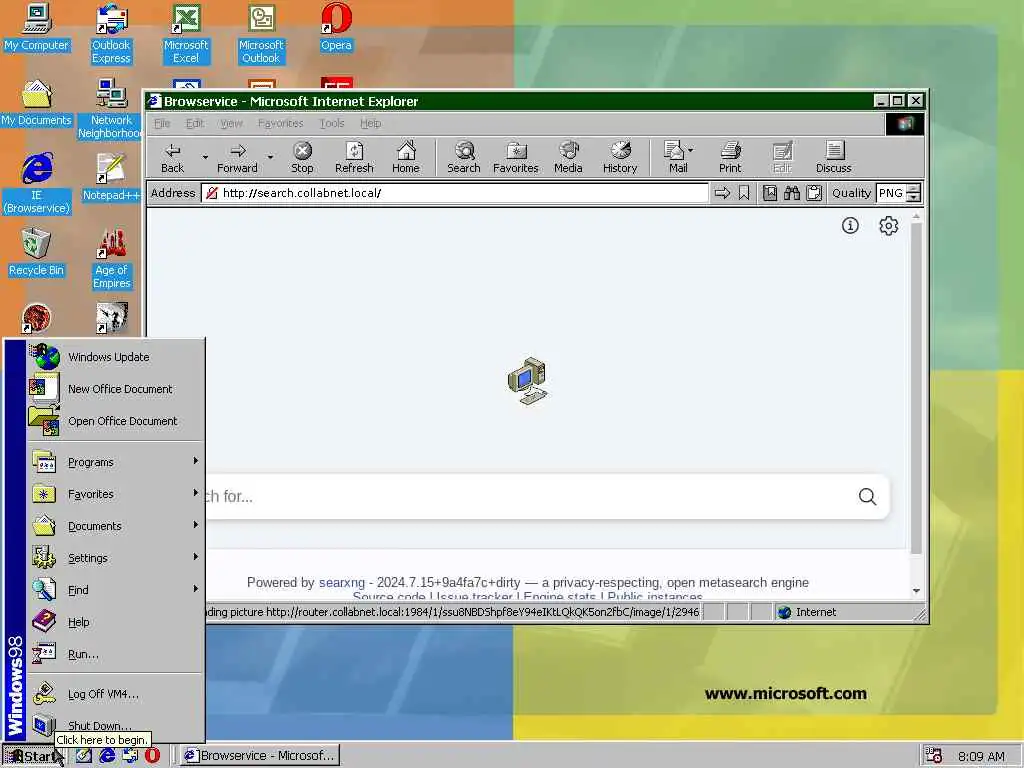1024x768 pixels.
Task: Open the Tools menu
Action: point(332,123)
